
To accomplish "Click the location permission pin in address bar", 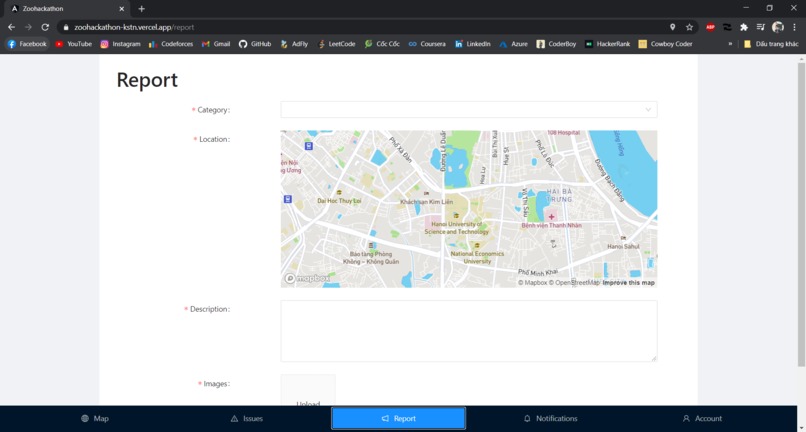I will tap(672, 27).
